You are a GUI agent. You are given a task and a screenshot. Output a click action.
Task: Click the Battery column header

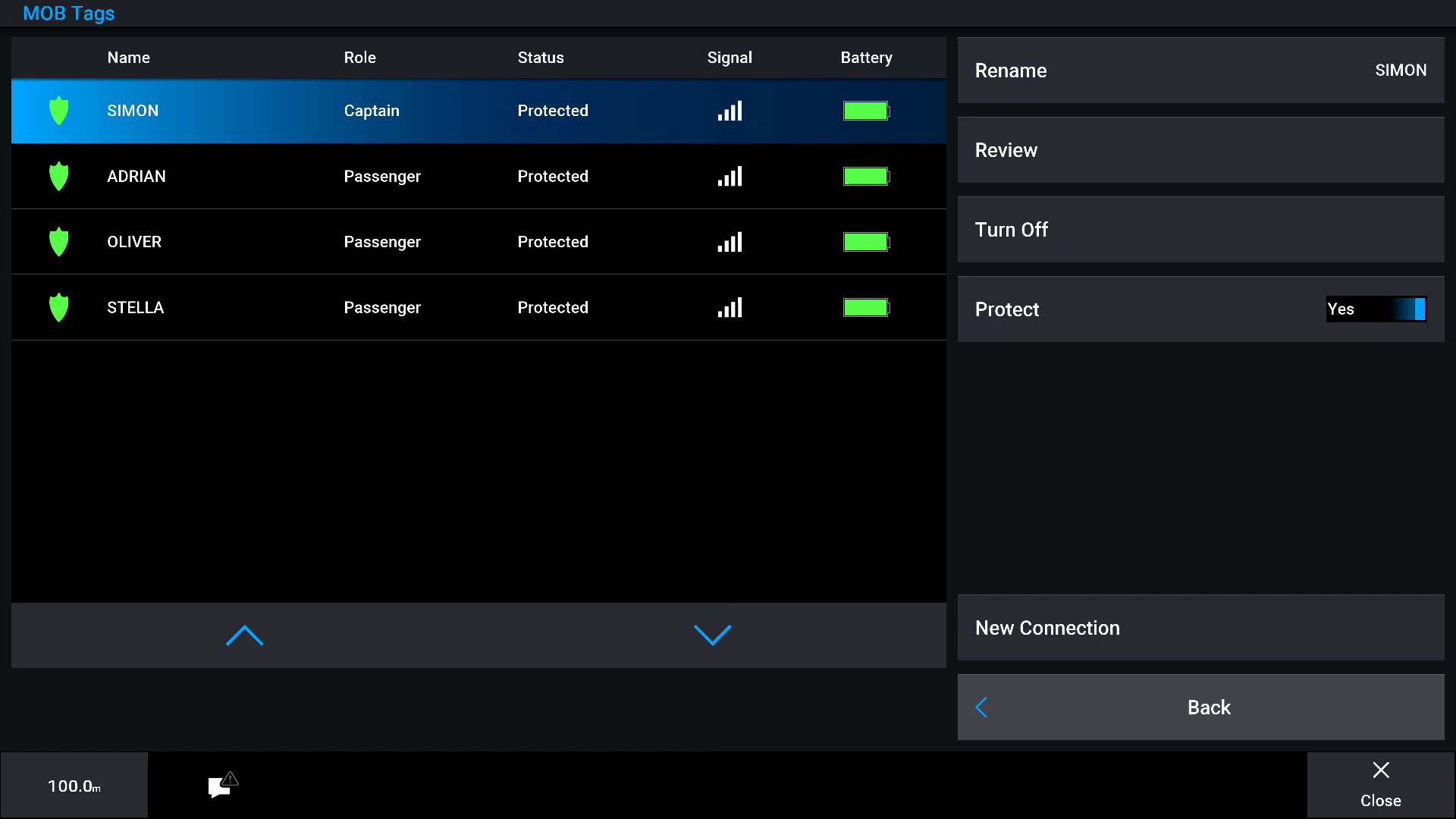pyautogui.click(x=866, y=58)
